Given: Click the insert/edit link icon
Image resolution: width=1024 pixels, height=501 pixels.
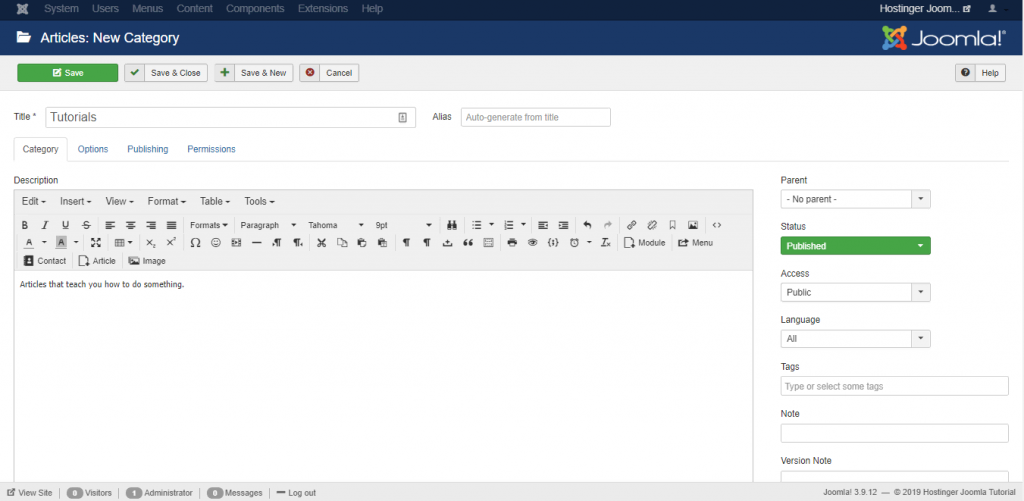Looking at the screenshot, I should pos(631,225).
